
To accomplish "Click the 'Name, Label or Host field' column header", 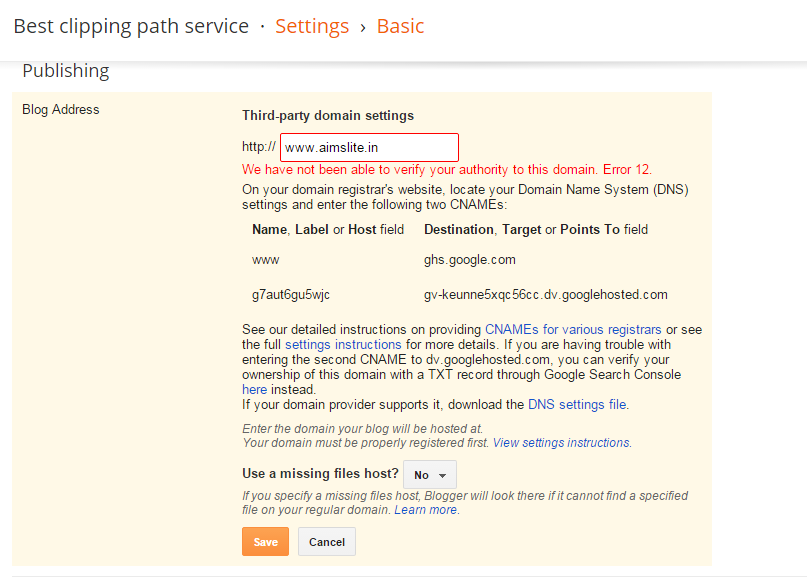I will pos(328,229).
